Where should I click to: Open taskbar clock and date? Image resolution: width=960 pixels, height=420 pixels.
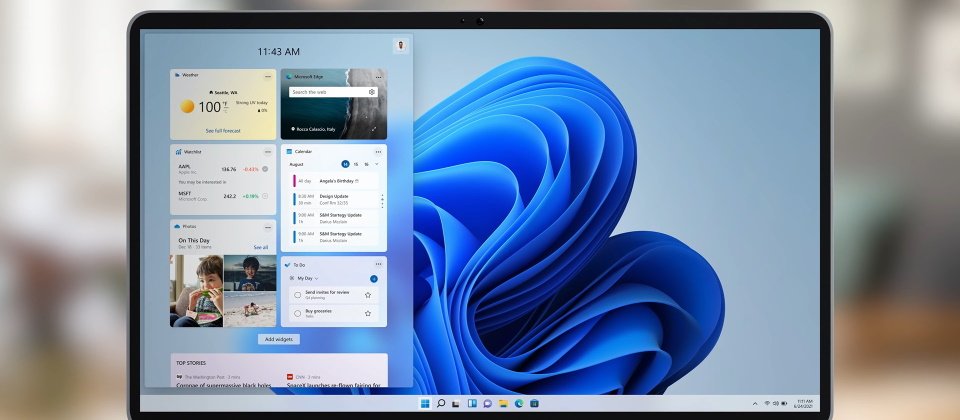(x=803, y=403)
